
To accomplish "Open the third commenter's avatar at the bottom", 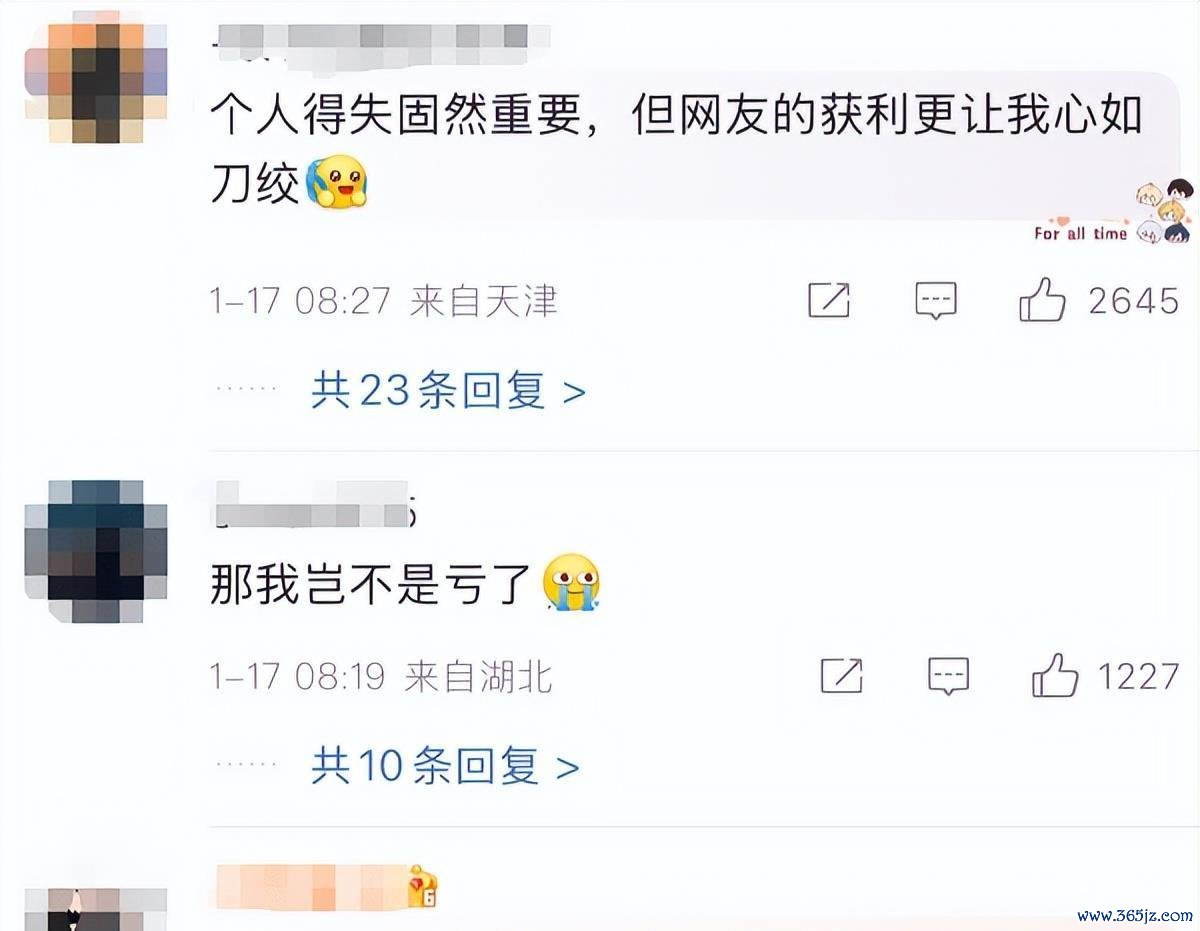I will point(96,909).
